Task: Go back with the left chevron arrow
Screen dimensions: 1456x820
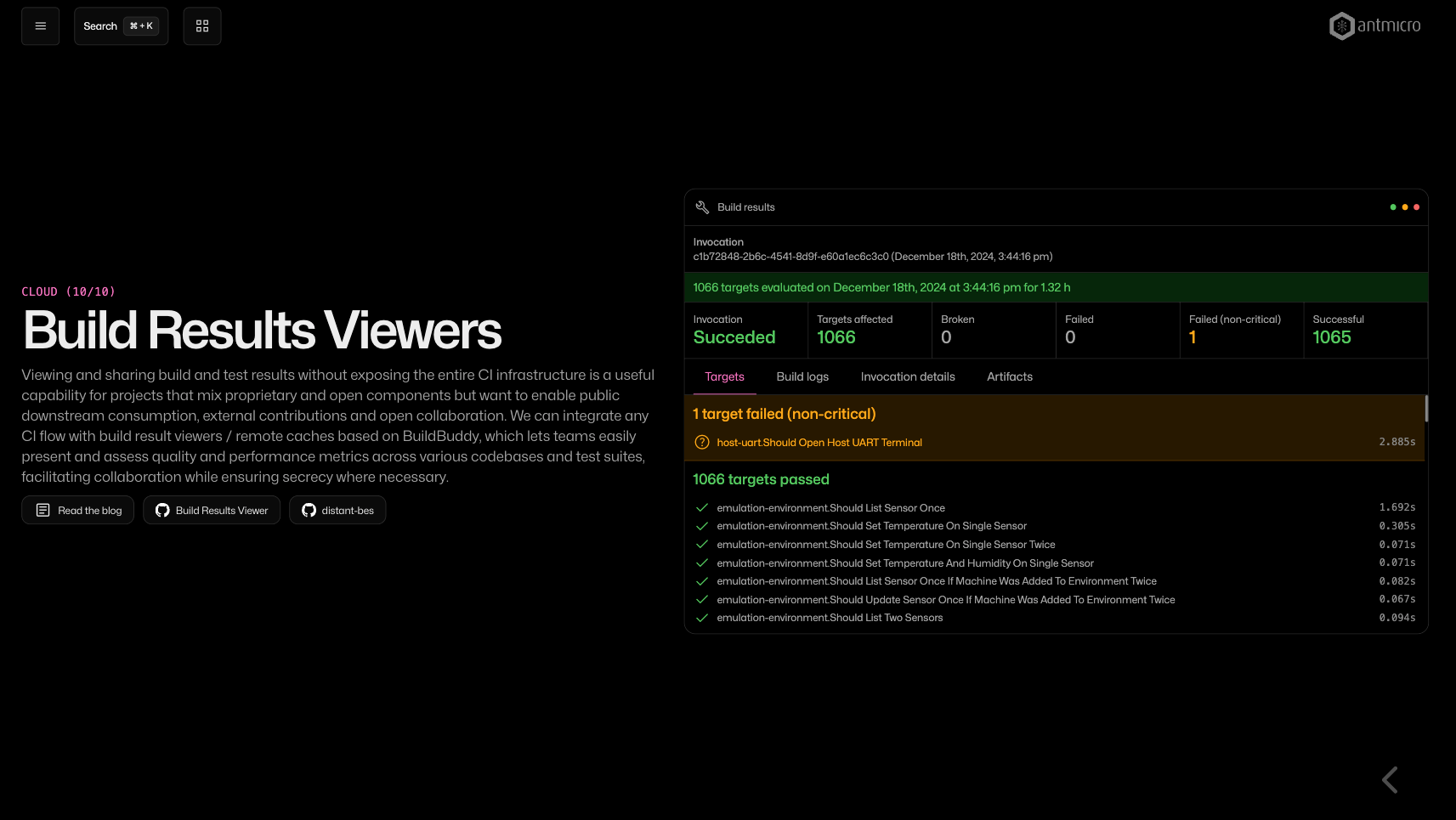Action: (x=1391, y=780)
